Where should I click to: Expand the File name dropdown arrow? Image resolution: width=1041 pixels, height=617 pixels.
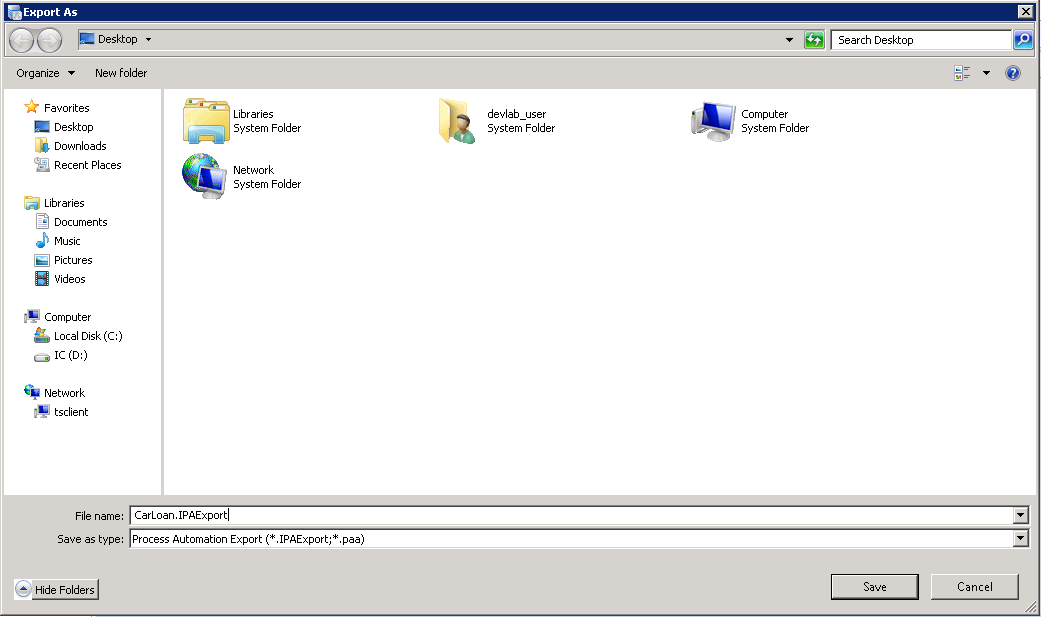point(1020,516)
